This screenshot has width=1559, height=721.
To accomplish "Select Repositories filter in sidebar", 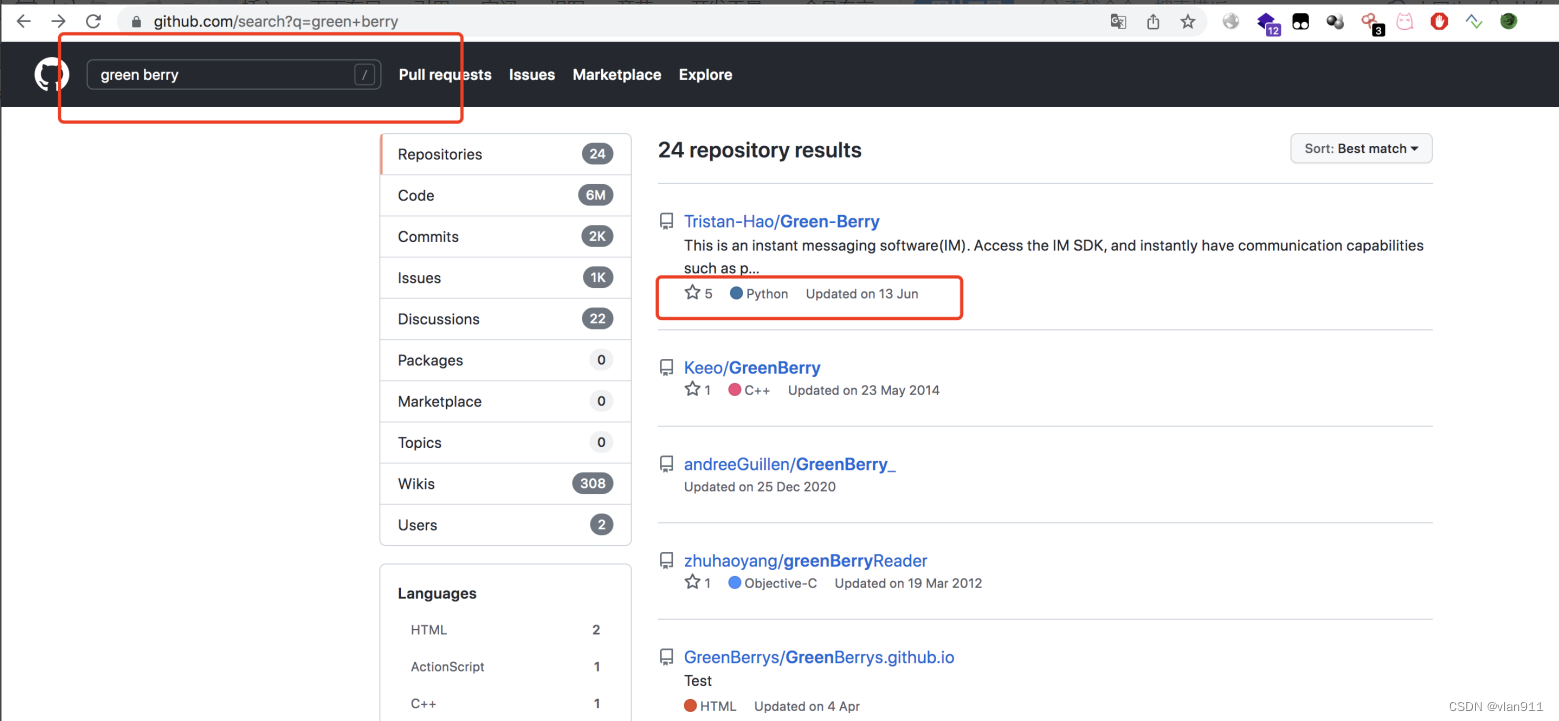I will click(x=506, y=154).
